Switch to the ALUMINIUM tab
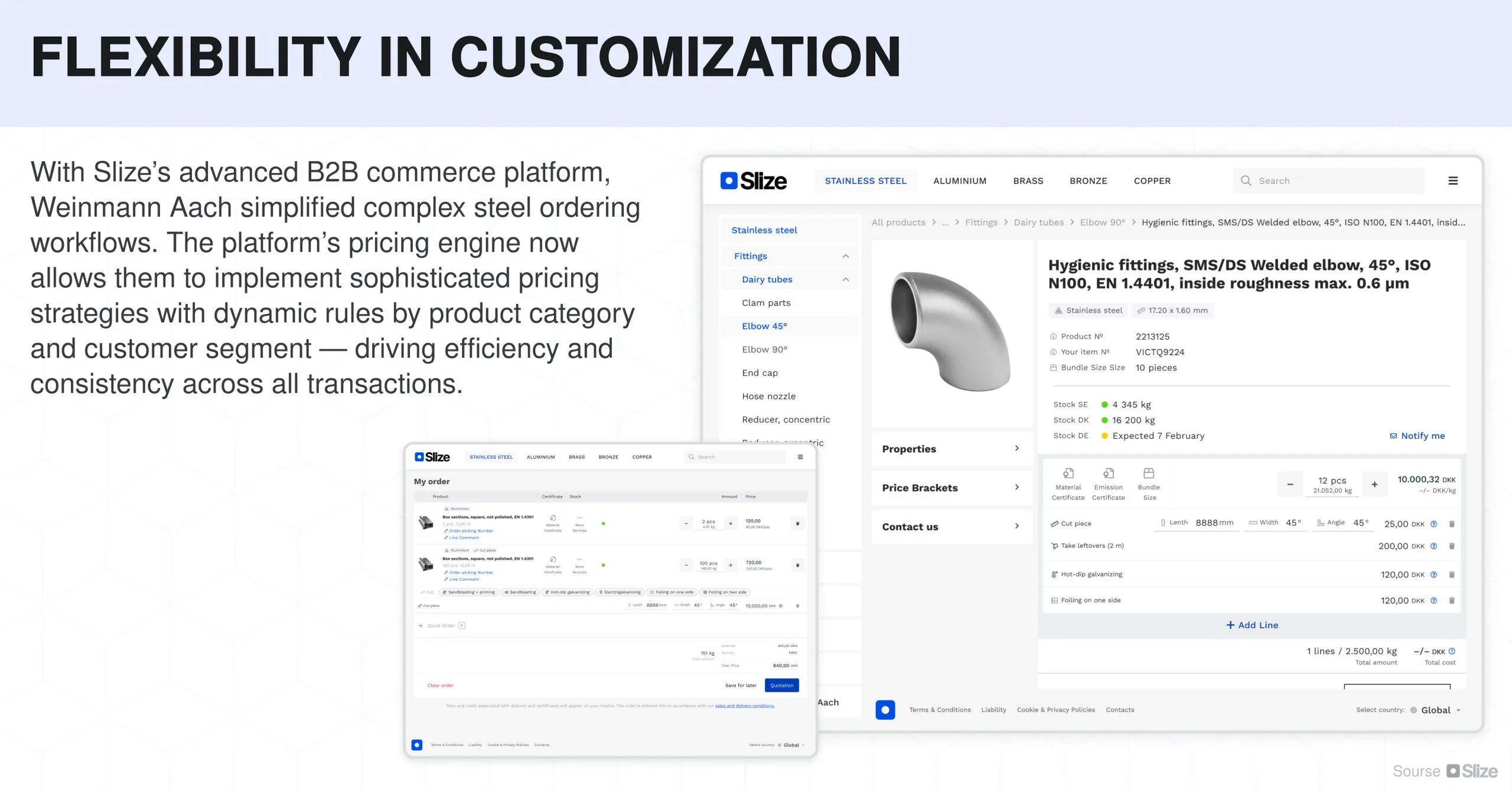 point(959,181)
